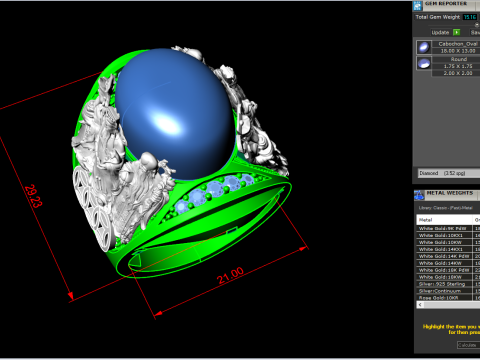Click the Gem Reporter panel icon
The width and height of the screenshot is (480, 360).
click(x=417, y=6)
